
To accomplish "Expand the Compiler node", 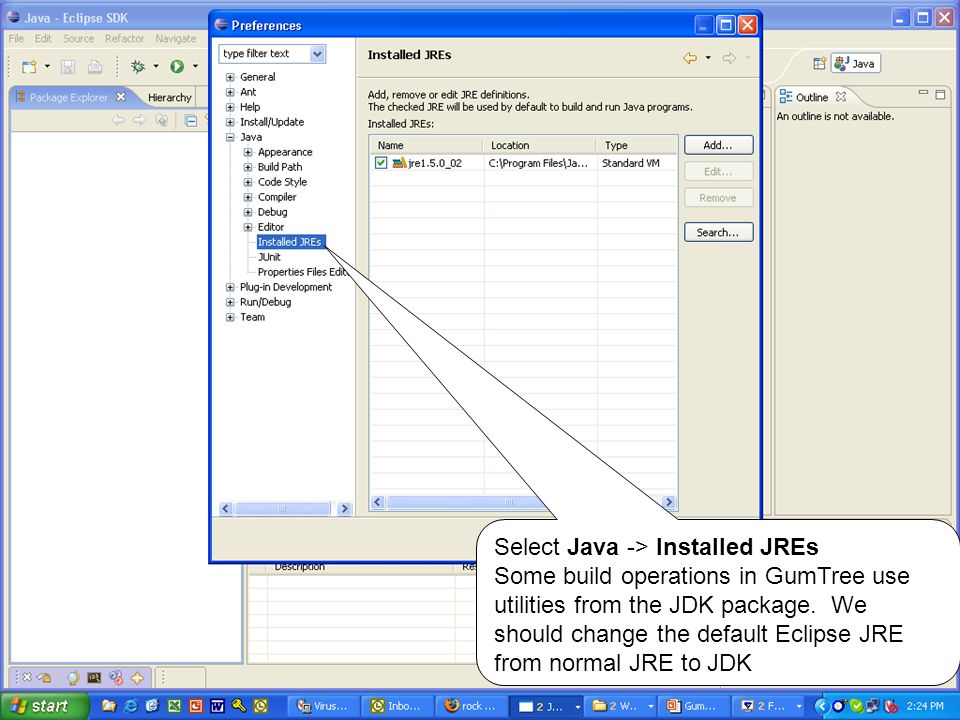I will (x=248, y=197).
